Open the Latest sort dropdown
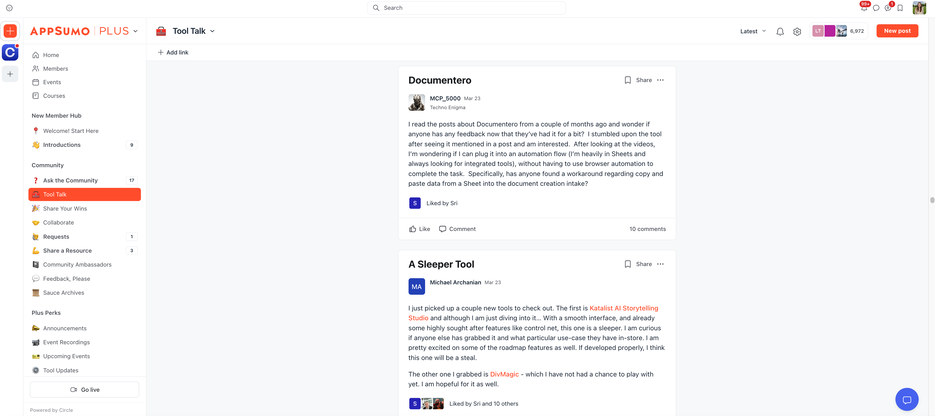Screen dimensions: 935x416 (753, 31)
